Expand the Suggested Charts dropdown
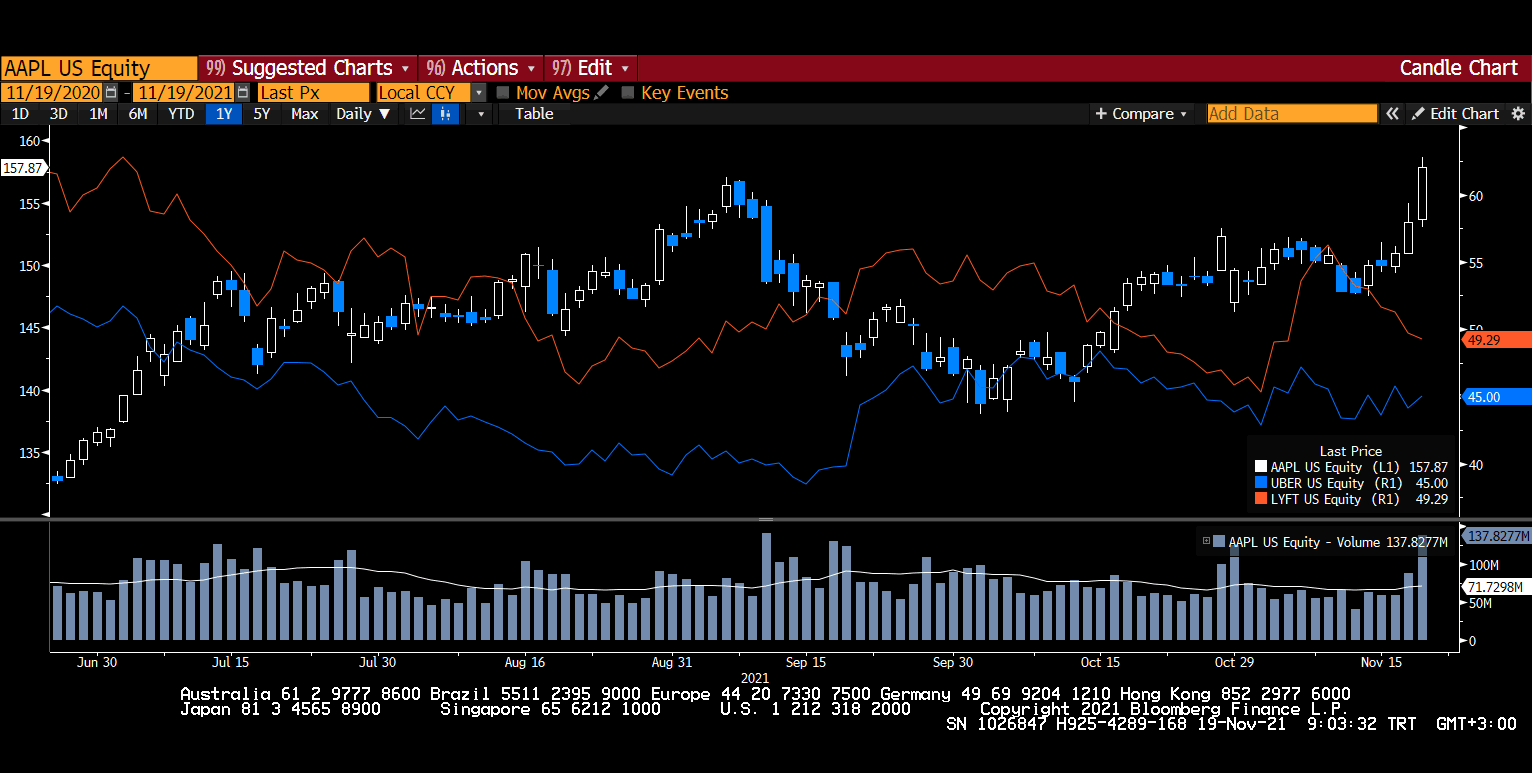Screen dimensions: 1532x773 coord(308,68)
